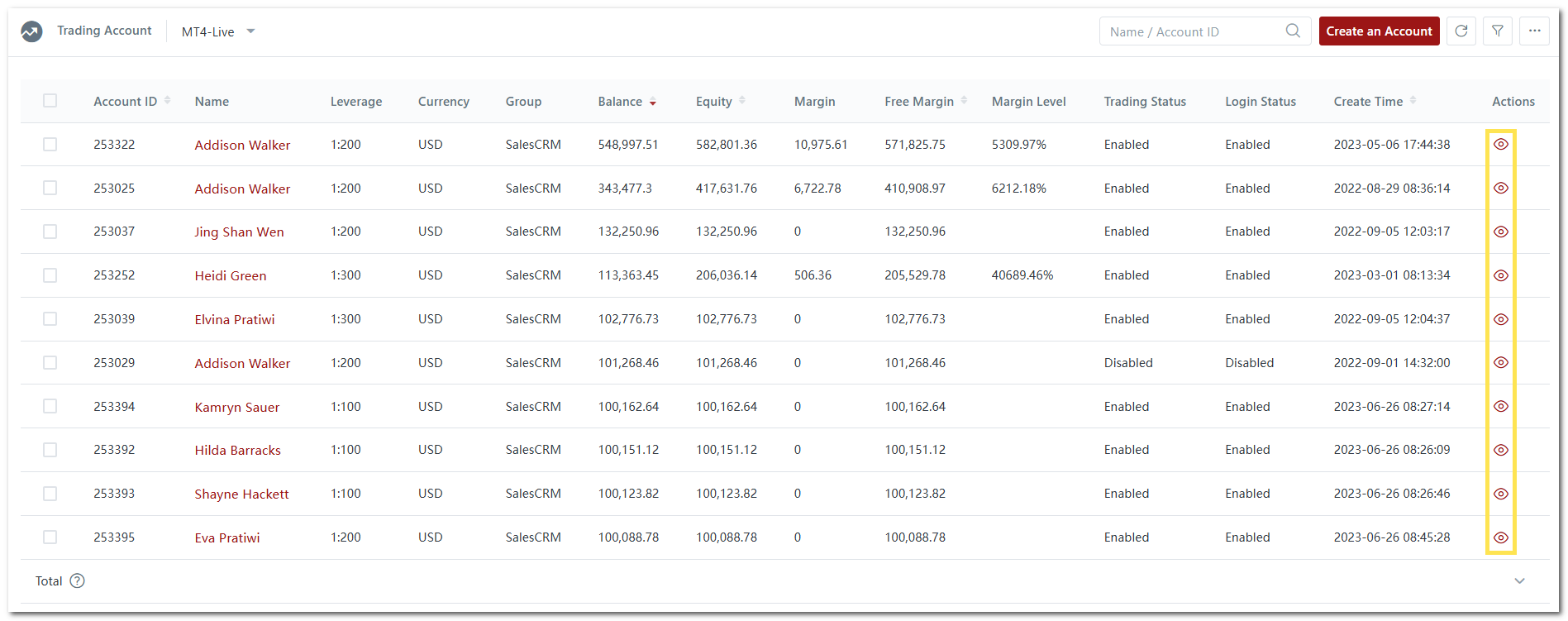Click the search magnifier icon
The width and height of the screenshot is (1568, 621).
coord(1293,31)
